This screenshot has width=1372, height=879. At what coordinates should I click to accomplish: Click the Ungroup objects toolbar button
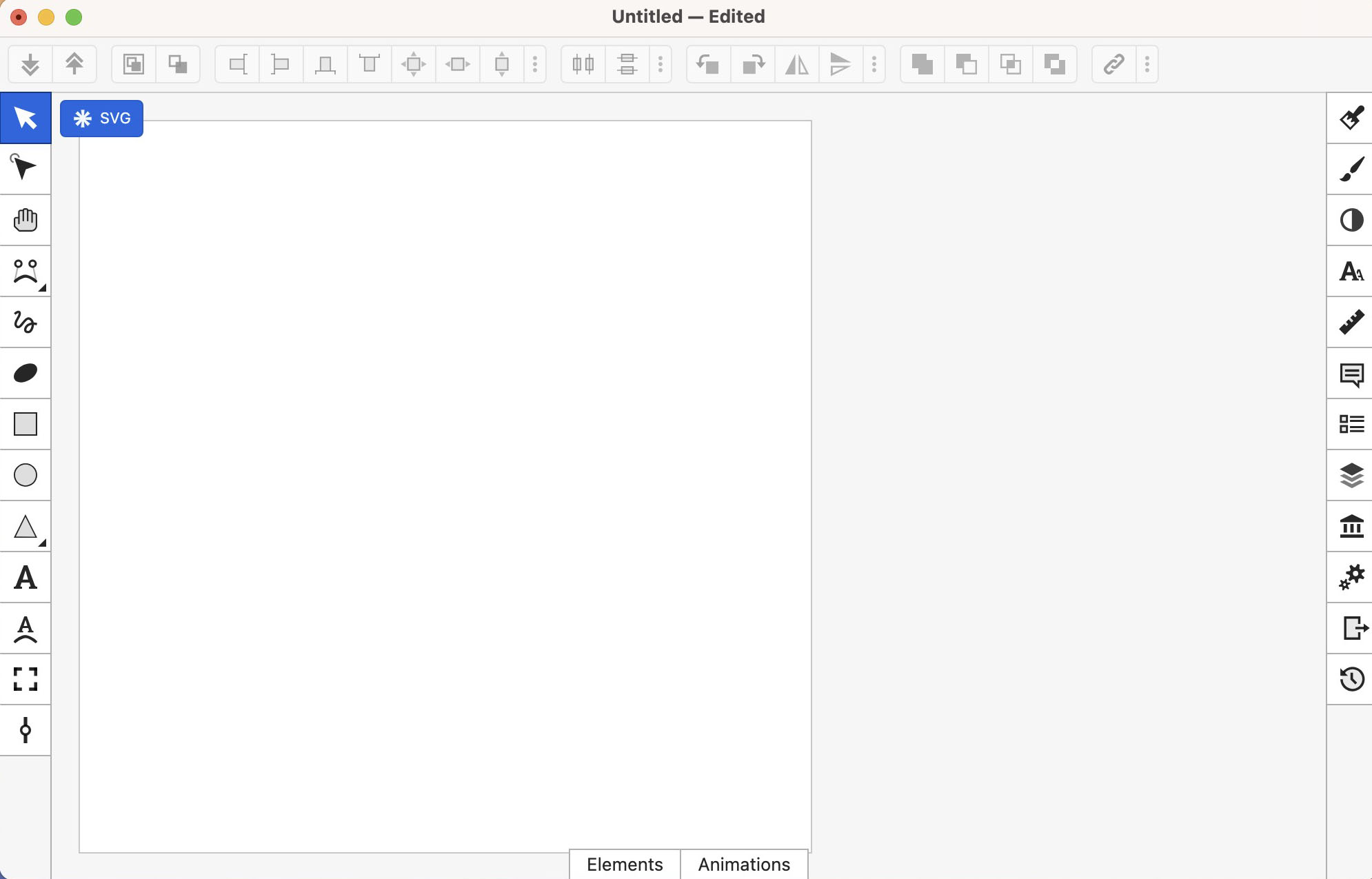(178, 64)
